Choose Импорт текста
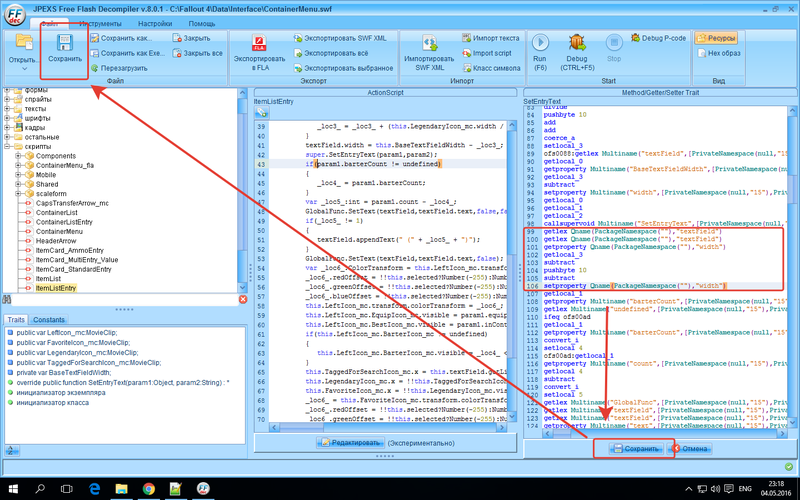Viewport: 800px width, 500px height. [490, 38]
